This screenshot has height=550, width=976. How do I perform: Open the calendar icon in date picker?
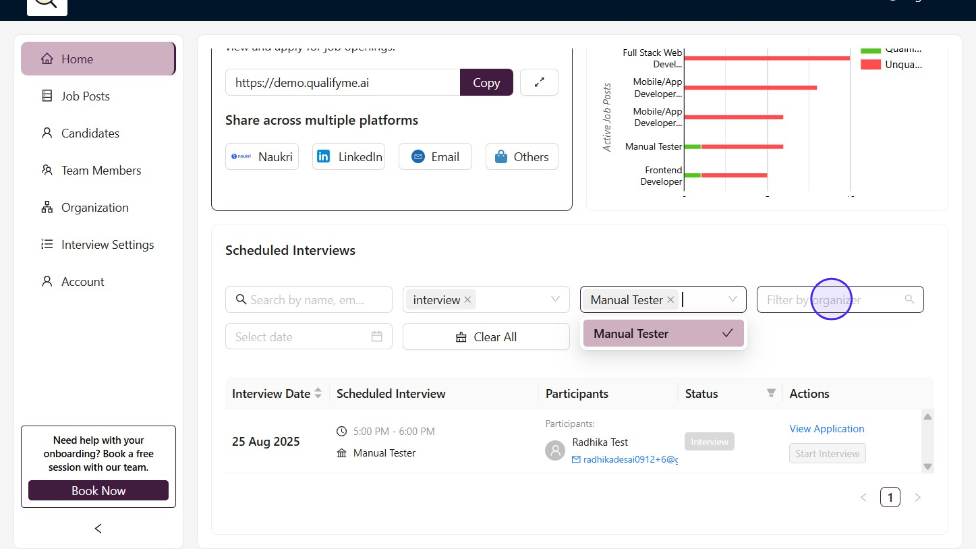pos(377,337)
